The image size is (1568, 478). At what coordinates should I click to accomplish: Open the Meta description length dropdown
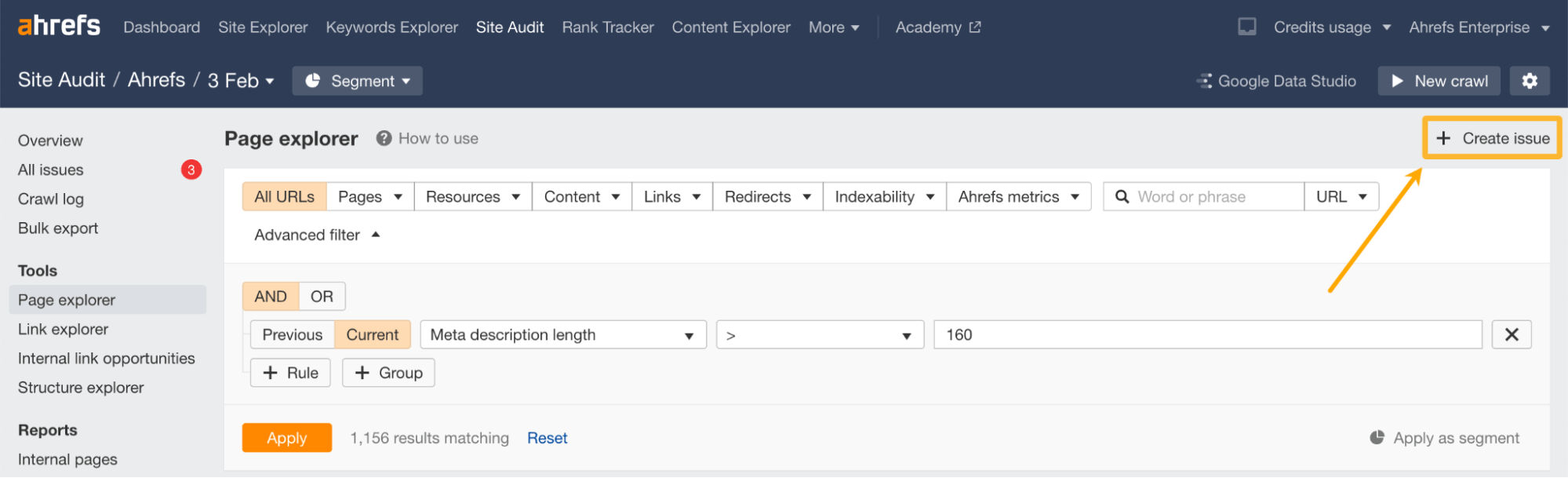[562, 334]
